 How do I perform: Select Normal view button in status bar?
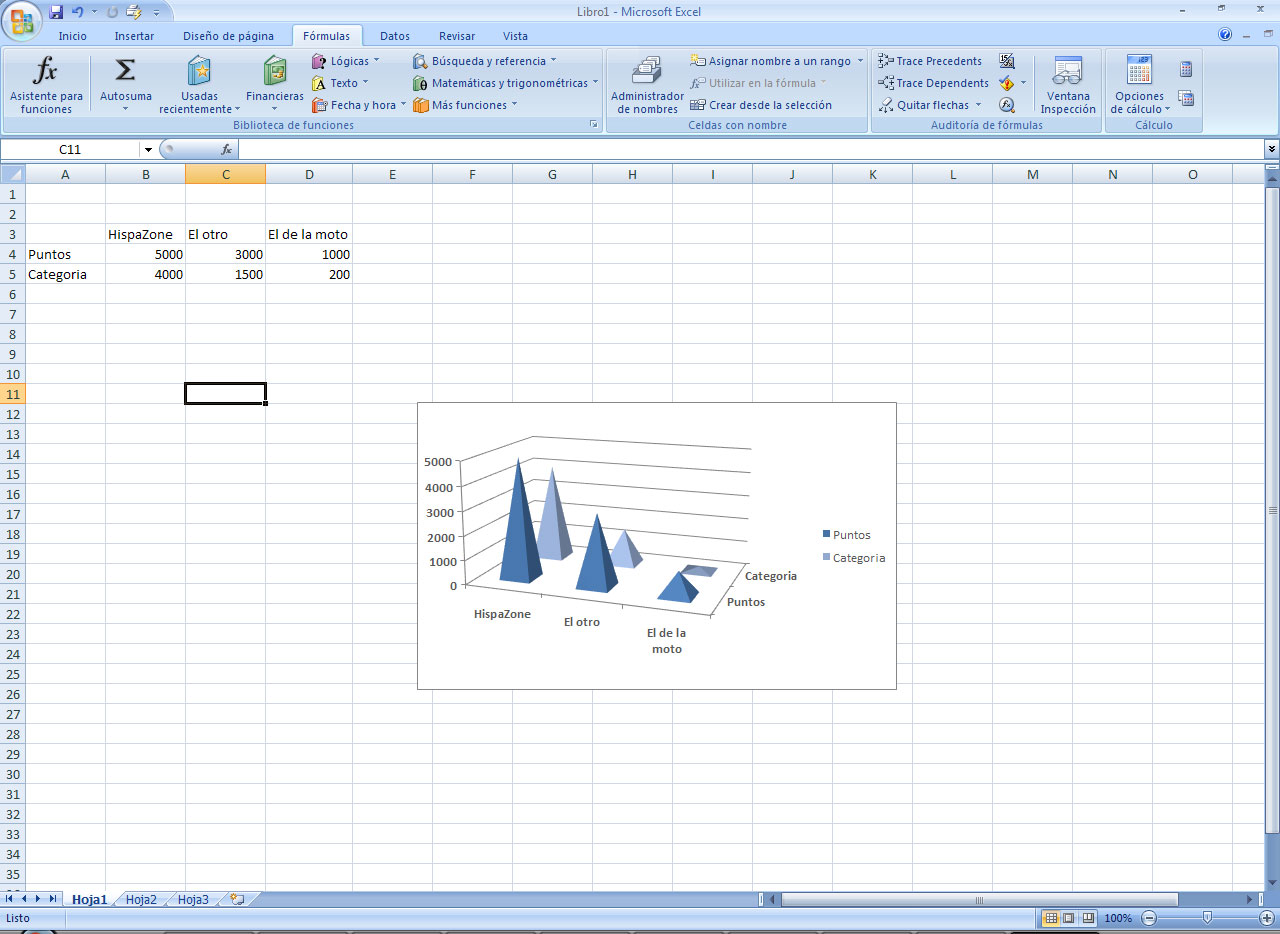tap(1051, 918)
